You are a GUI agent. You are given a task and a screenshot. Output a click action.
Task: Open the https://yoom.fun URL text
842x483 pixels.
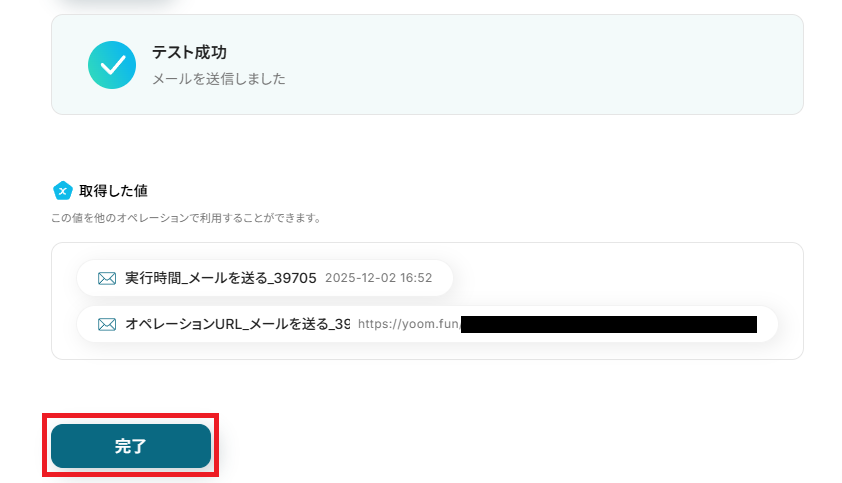409,324
